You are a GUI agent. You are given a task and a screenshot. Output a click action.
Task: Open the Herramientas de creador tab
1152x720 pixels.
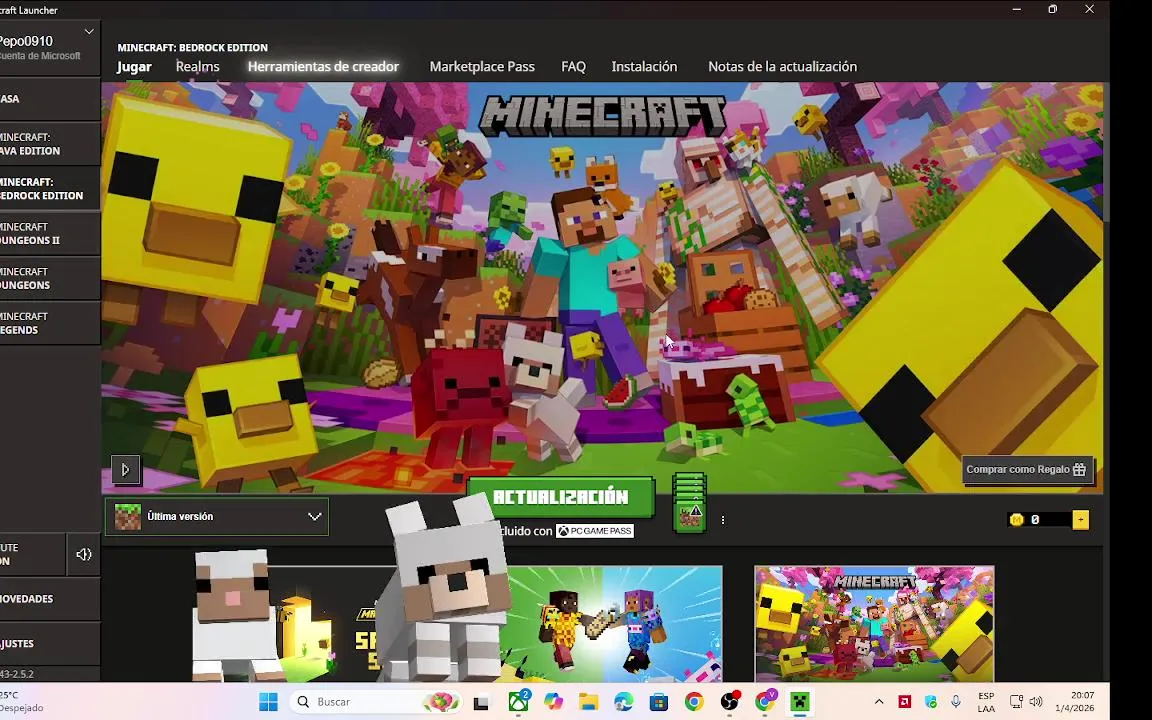pos(323,67)
